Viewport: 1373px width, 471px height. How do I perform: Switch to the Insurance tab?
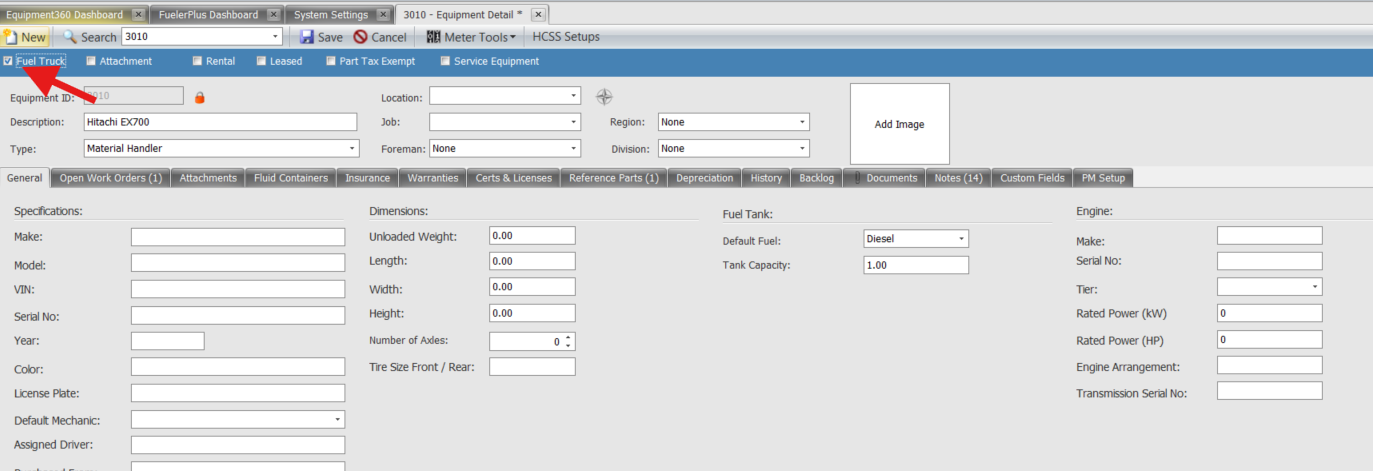tap(368, 178)
